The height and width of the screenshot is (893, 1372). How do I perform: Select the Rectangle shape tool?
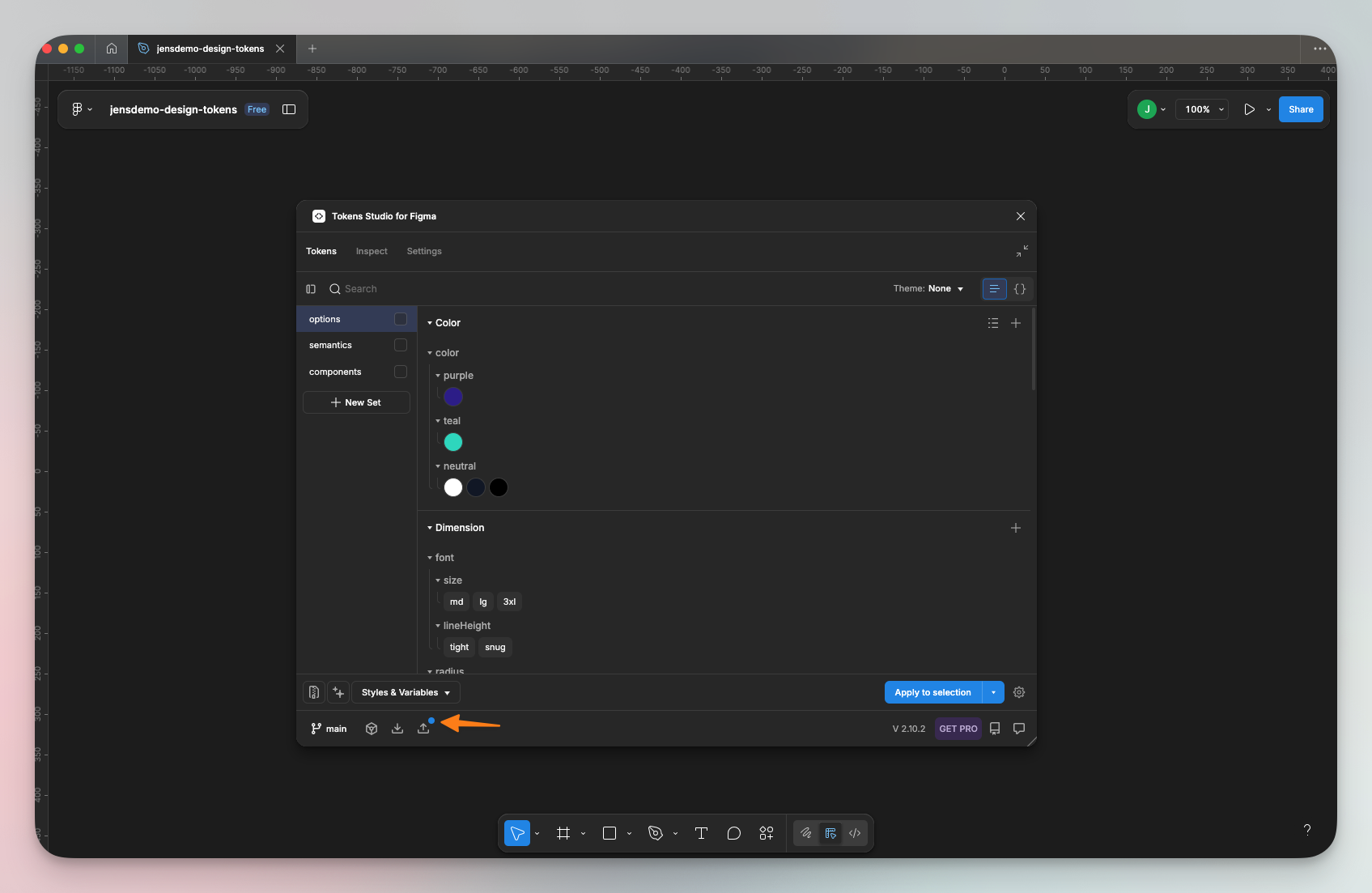(x=610, y=833)
